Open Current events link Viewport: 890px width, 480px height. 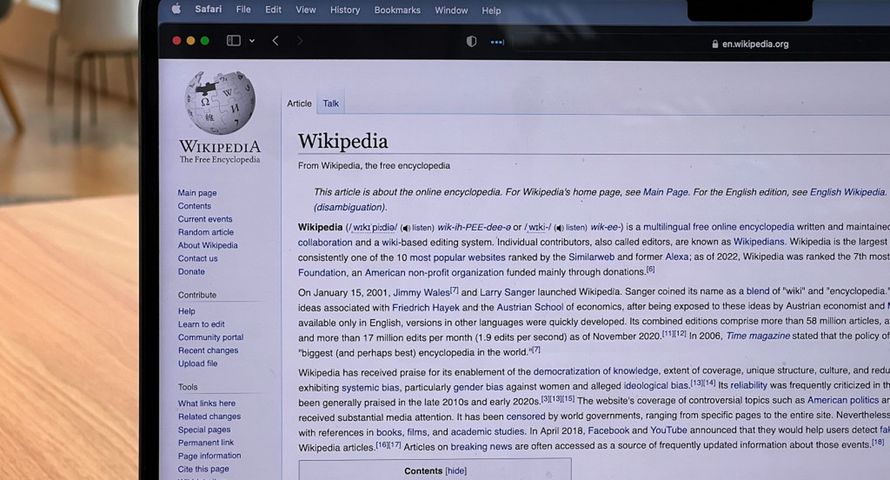tap(205, 219)
